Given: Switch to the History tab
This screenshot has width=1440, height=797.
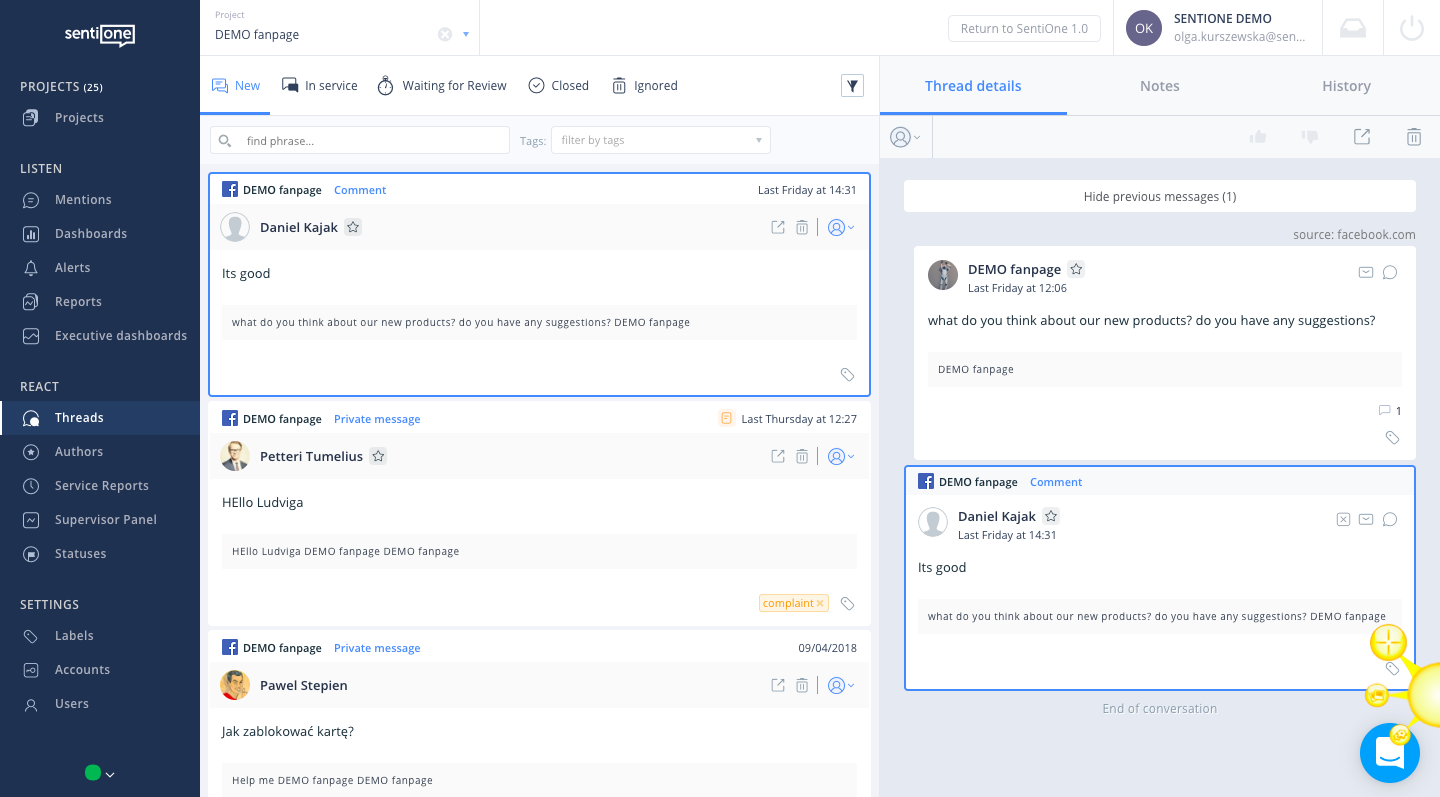Looking at the screenshot, I should click(x=1346, y=86).
